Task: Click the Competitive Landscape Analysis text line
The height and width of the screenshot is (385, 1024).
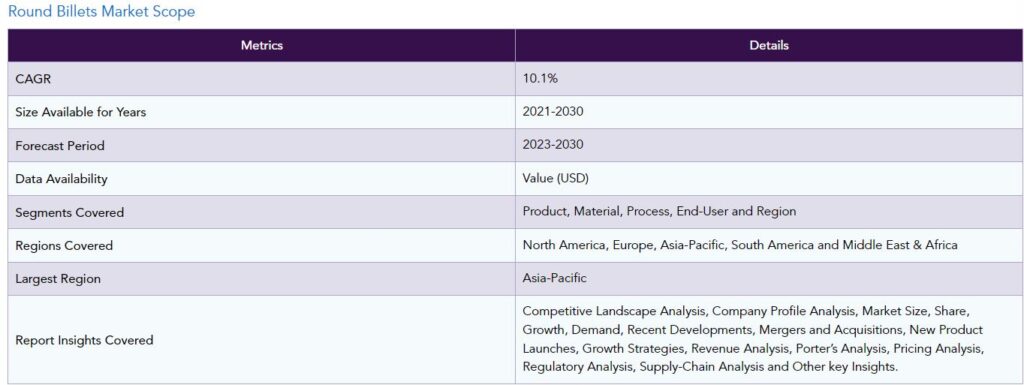Action: pos(746,311)
